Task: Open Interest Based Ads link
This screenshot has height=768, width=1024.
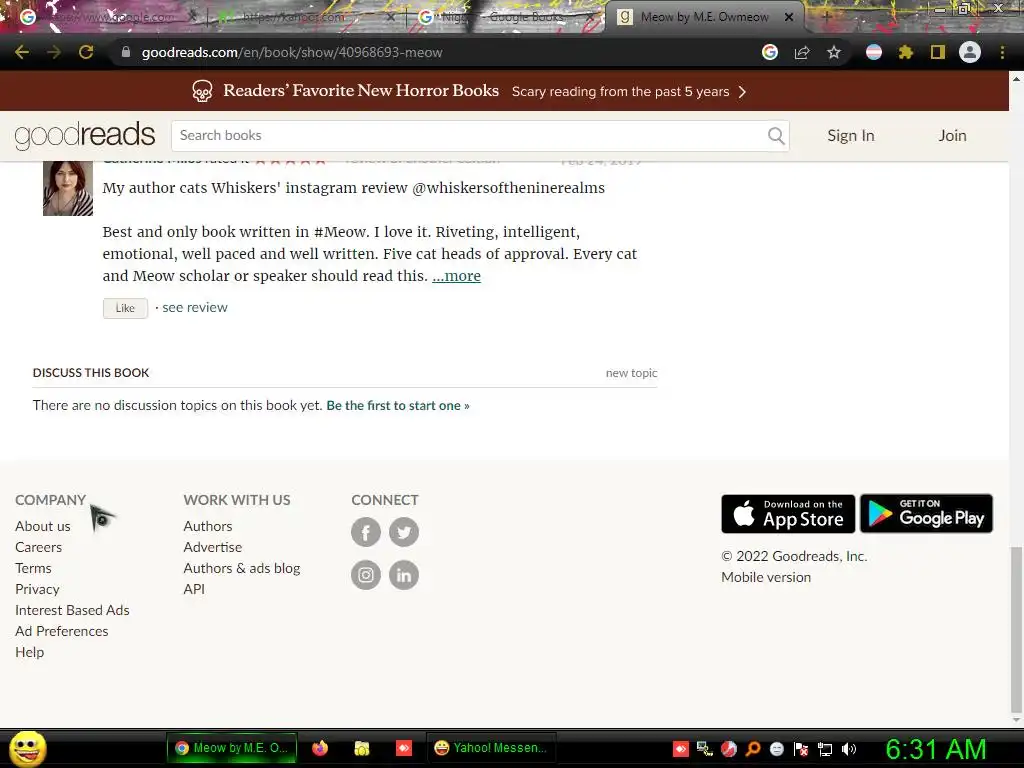Action: tap(72, 610)
